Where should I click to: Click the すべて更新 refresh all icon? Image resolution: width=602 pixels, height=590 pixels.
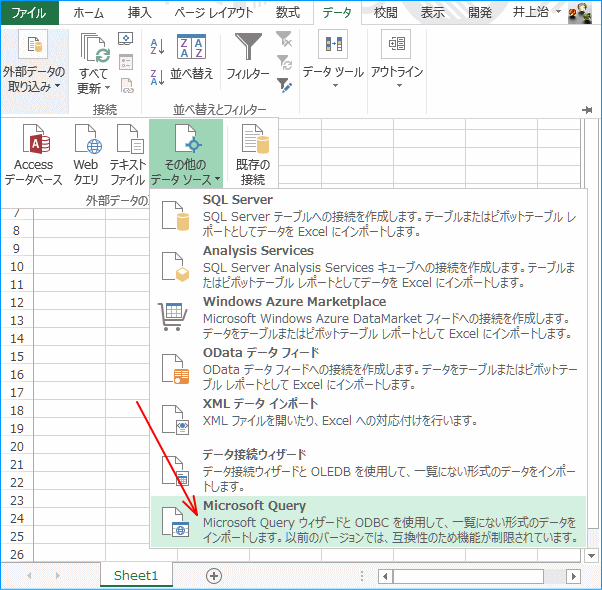pos(94,48)
